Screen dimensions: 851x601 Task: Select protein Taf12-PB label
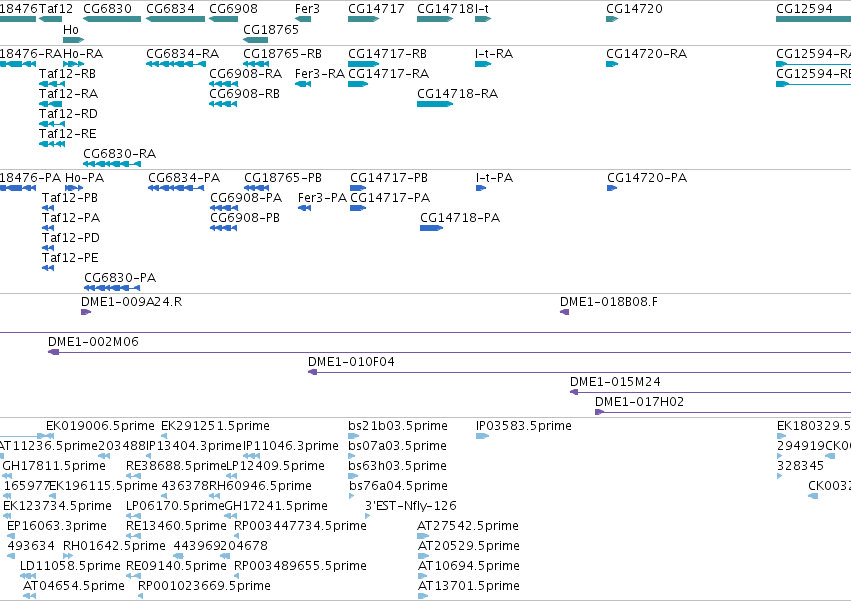pos(70,198)
